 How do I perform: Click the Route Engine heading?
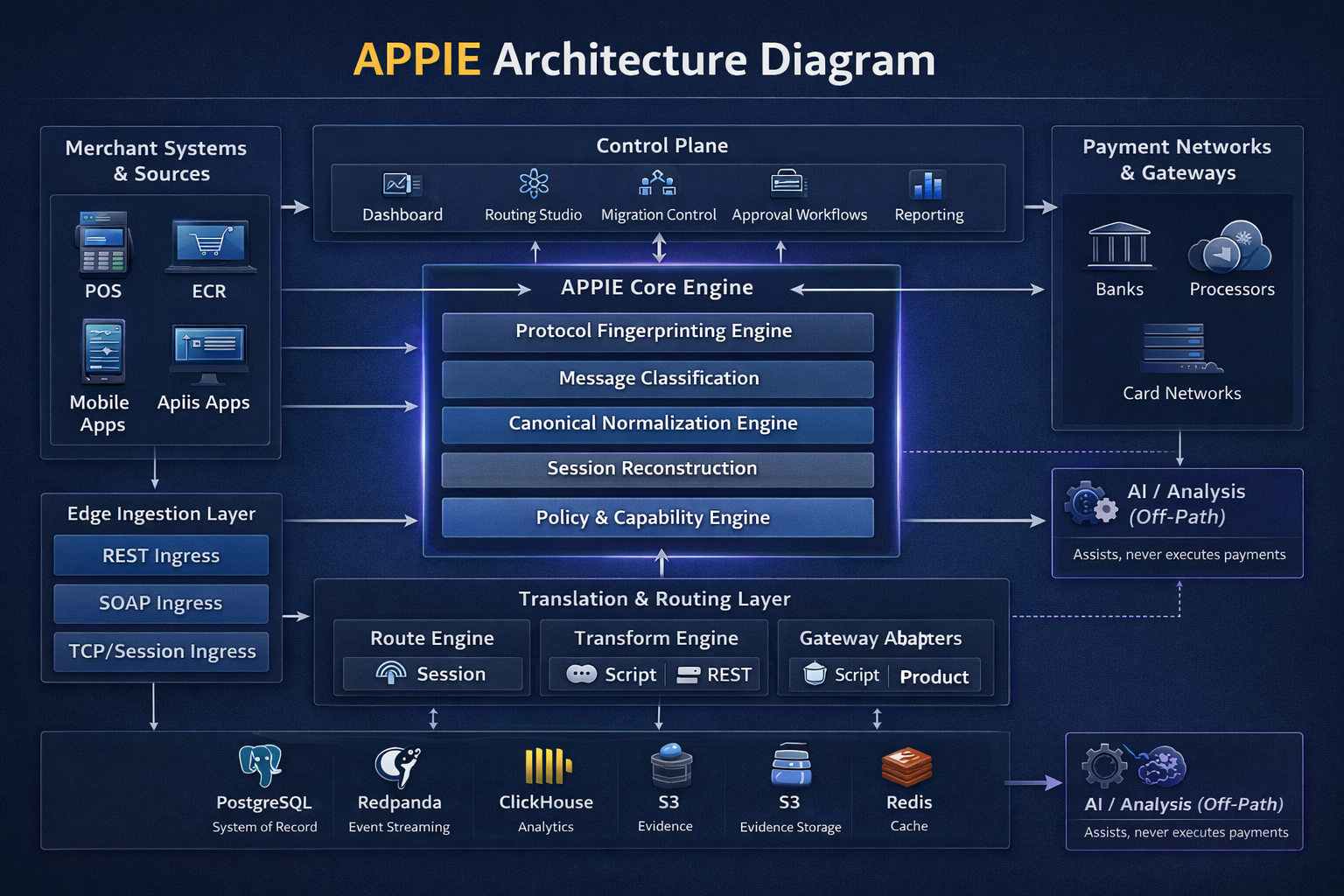click(x=432, y=639)
